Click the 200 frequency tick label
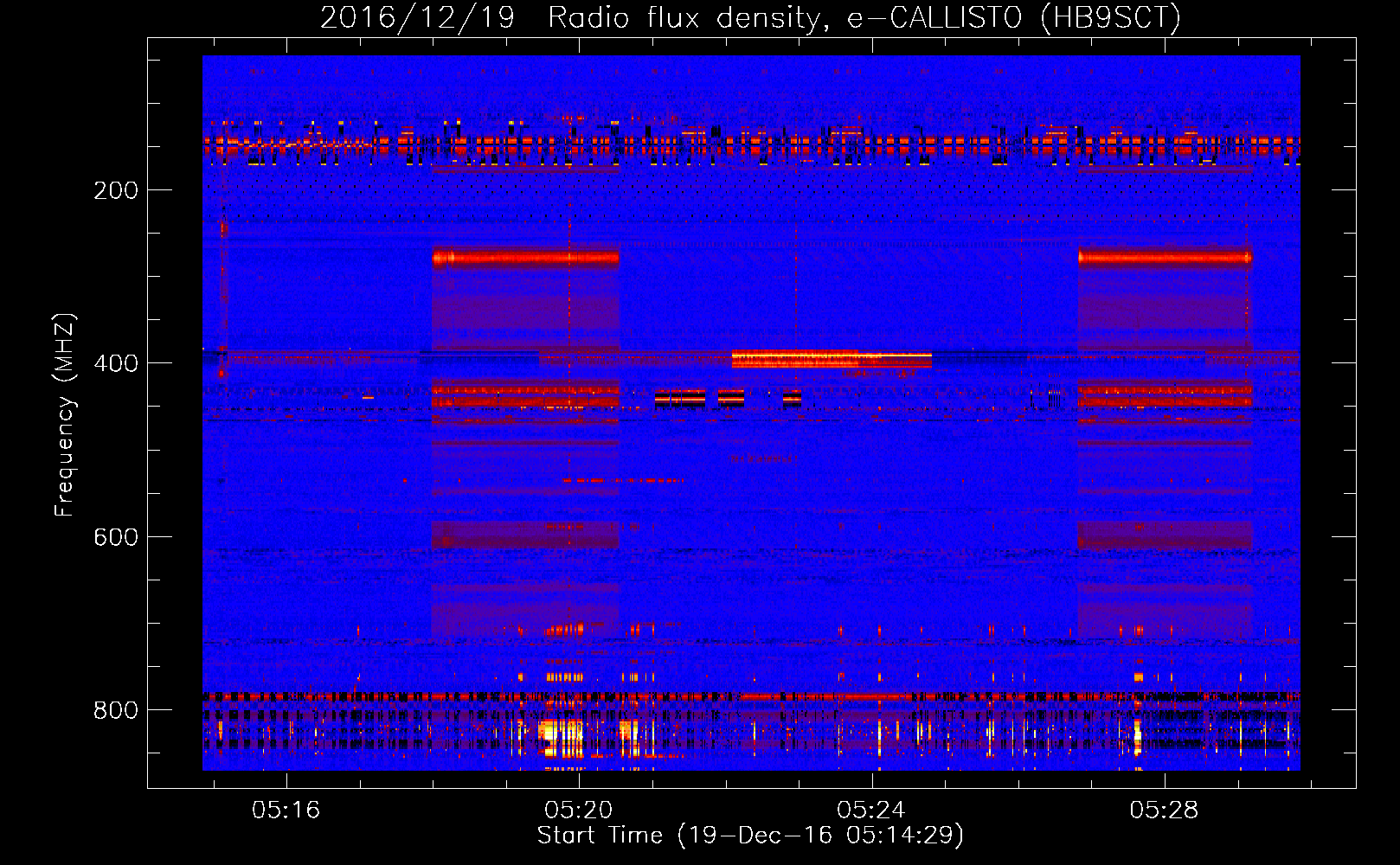 point(115,190)
